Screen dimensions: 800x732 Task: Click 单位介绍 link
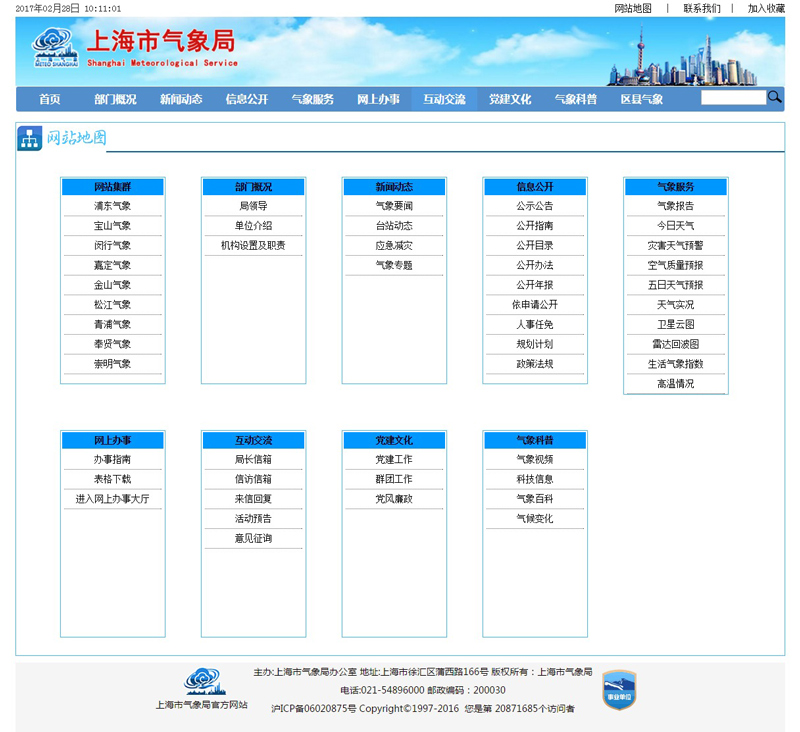(x=254, y=226)
